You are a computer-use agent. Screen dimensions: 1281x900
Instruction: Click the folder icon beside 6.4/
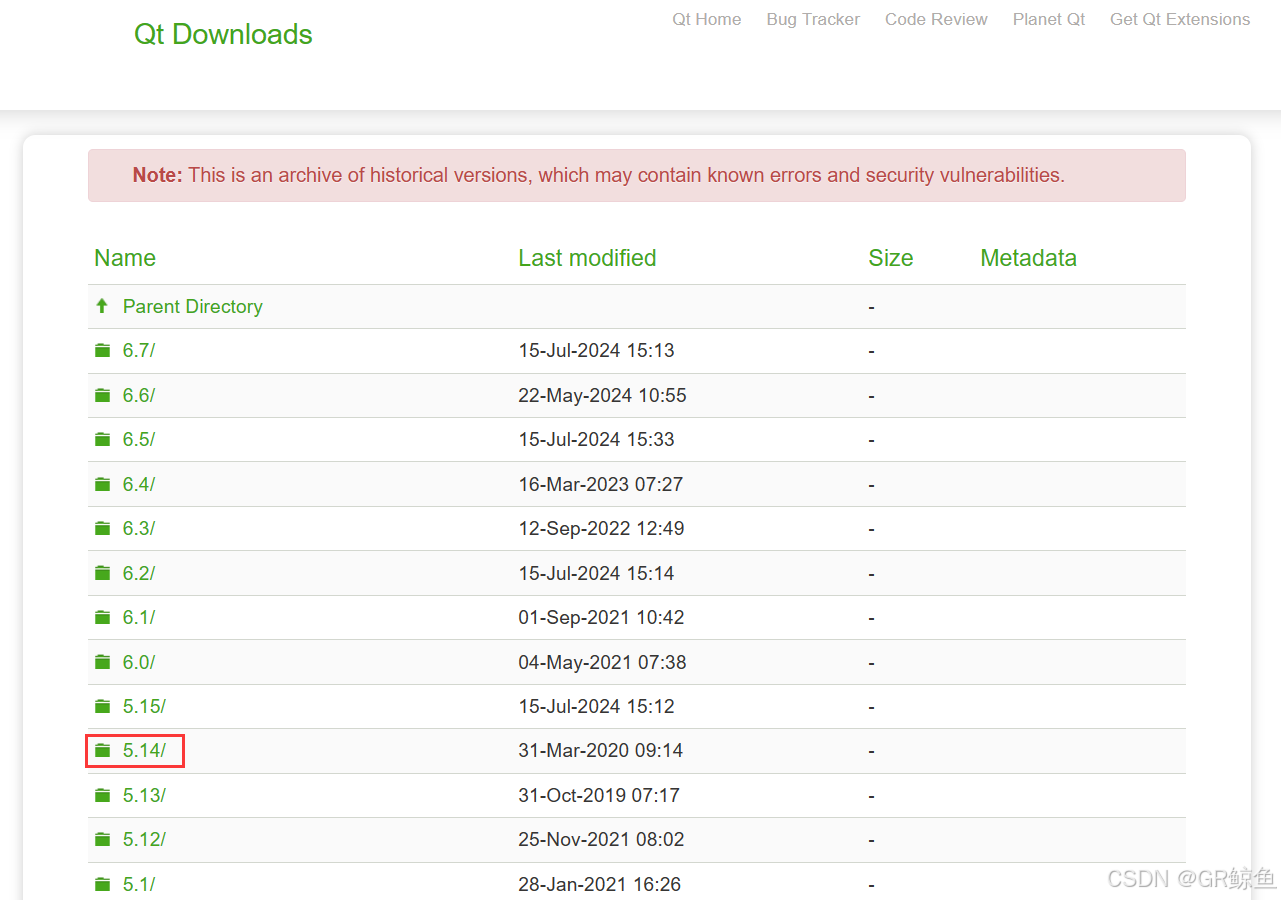point(102,484)
